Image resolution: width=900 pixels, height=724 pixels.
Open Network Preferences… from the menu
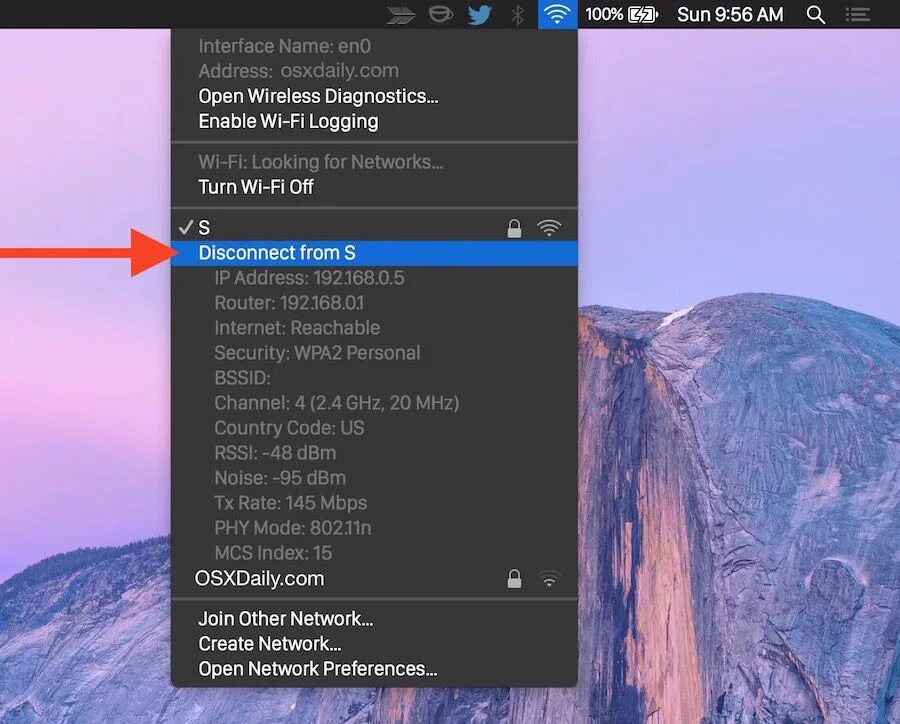pyautogui.click(x=374, y=669)
